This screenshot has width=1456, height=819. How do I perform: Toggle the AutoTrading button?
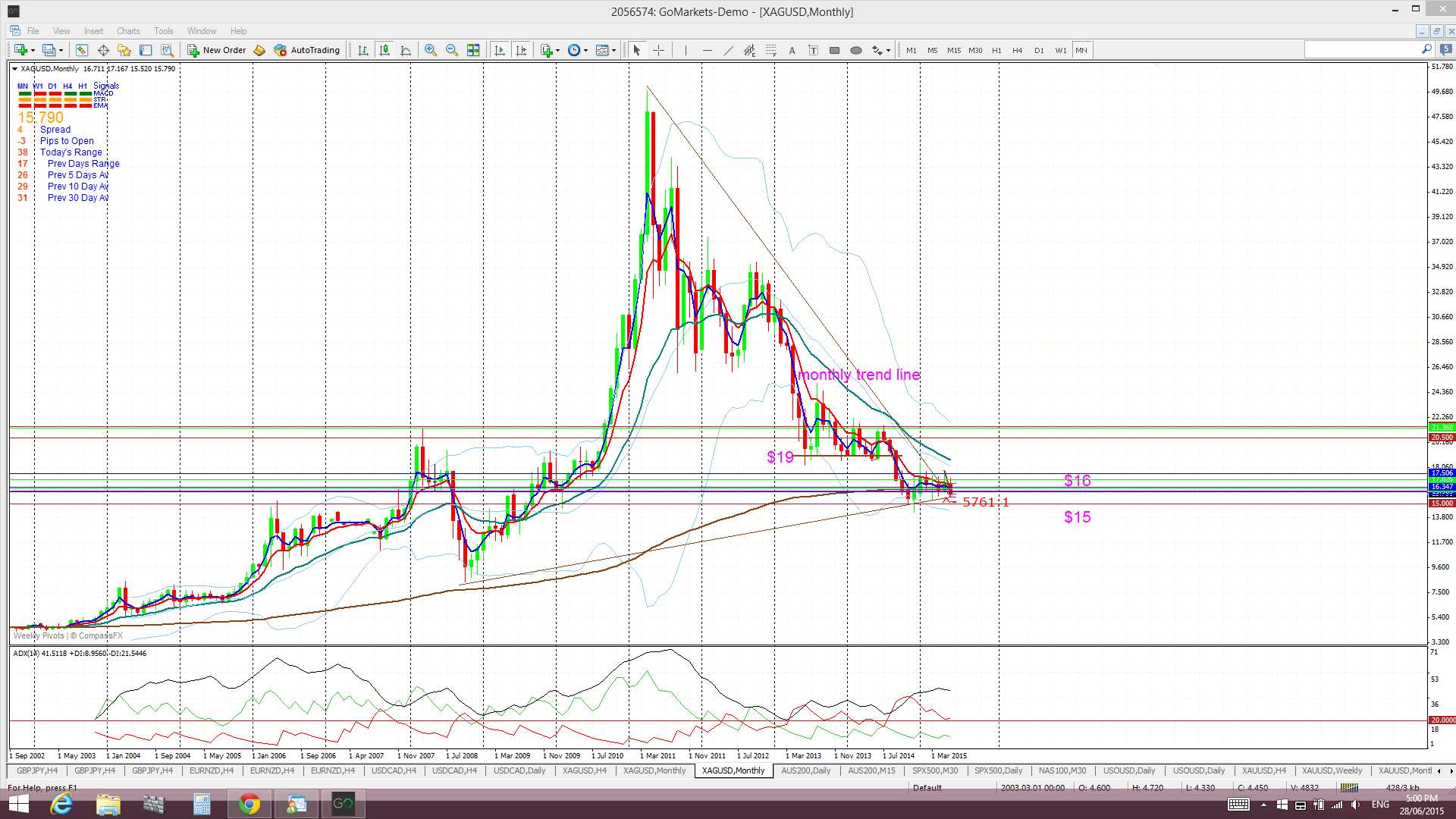pos(307,50)
